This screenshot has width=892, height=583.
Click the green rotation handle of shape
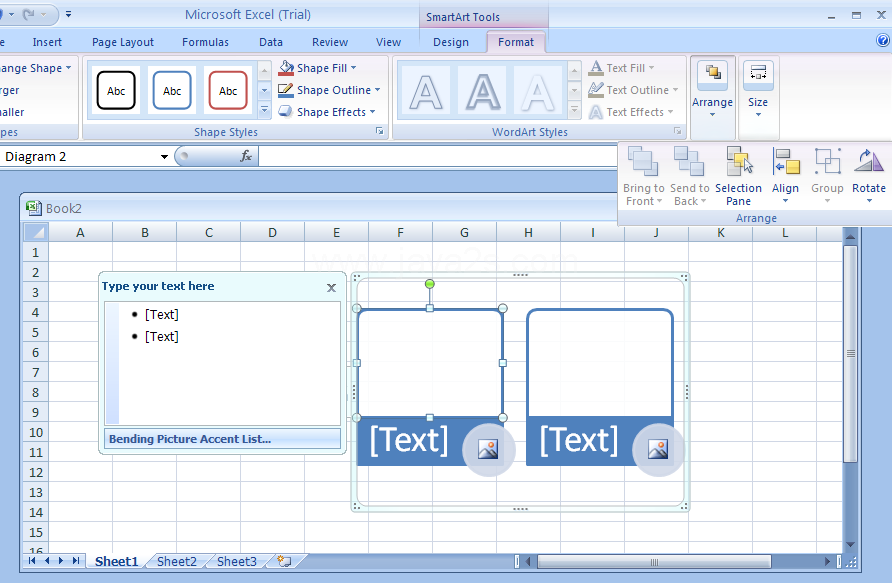(x=430, y=283)
